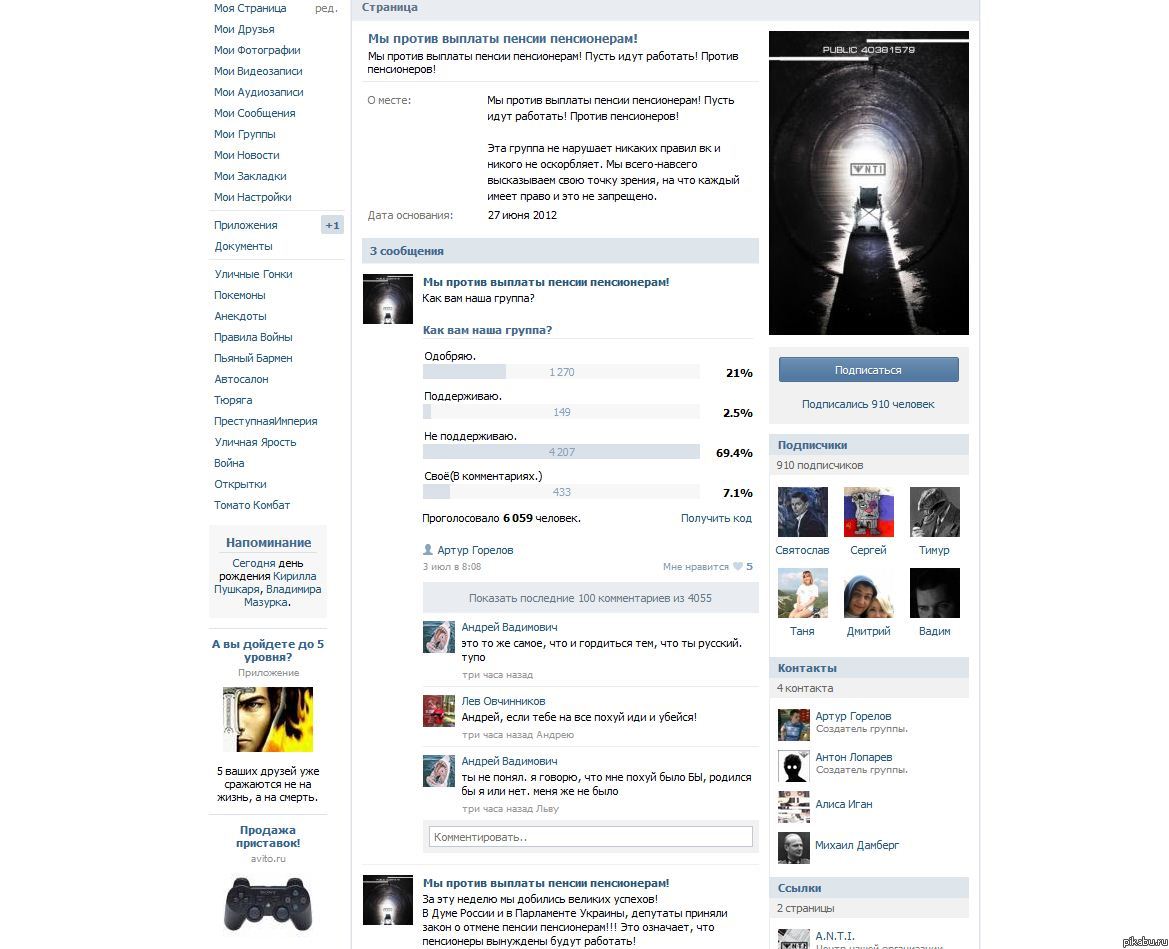The height and width of the screenshot is (949, 1169).
Task: Open the 'Подписчики' section header
Action: click(812, 445)
